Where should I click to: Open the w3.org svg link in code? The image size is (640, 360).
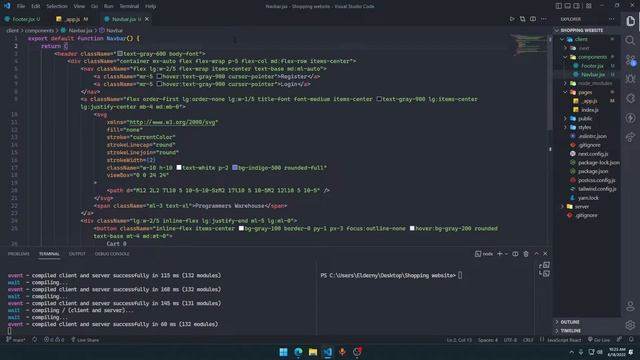(x=173, y=122)
